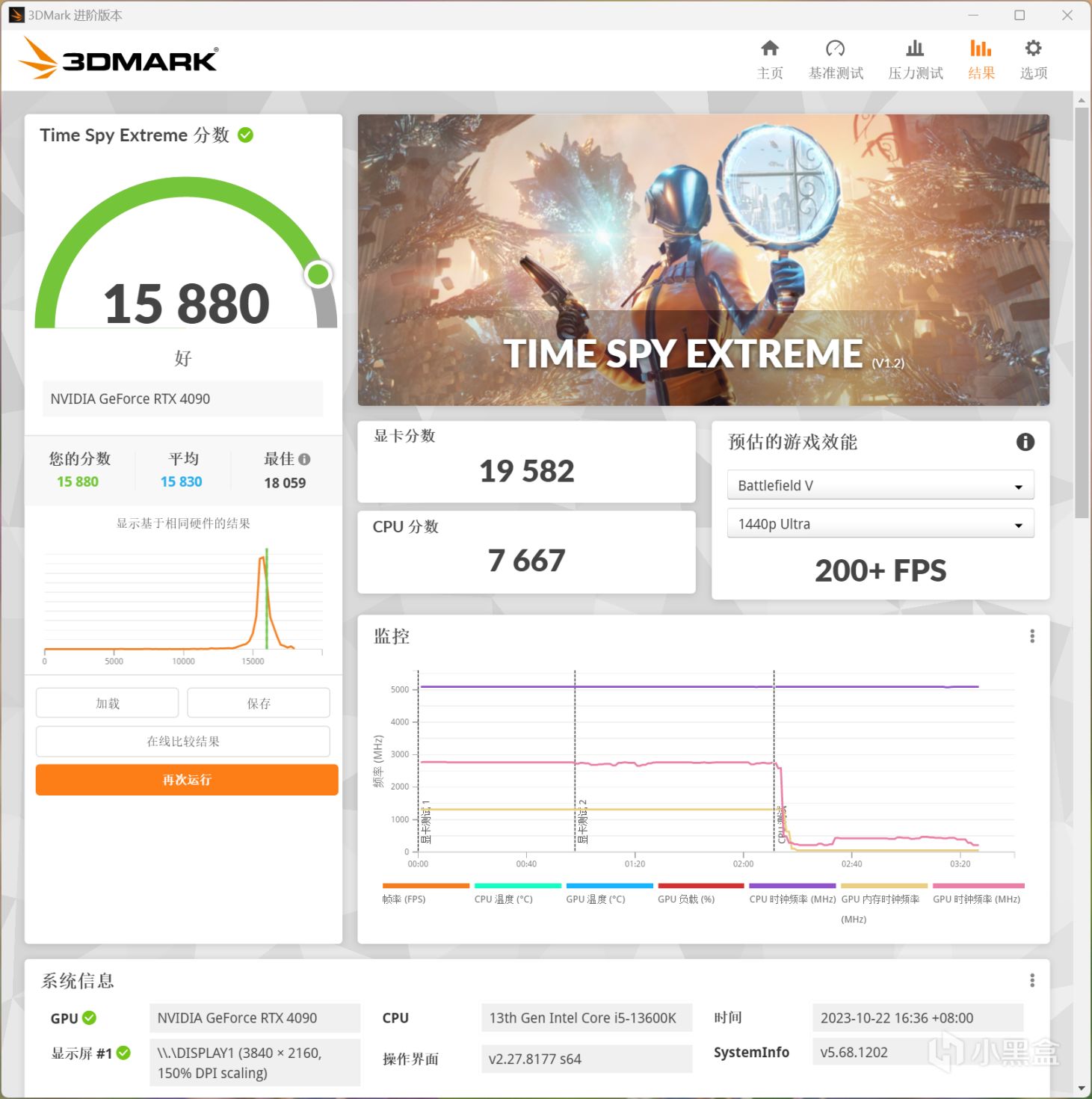Screen dimensions: 1092x1099
Task: Toggle the GPU 负载 red legend swatch
Action: pos(701,886)
